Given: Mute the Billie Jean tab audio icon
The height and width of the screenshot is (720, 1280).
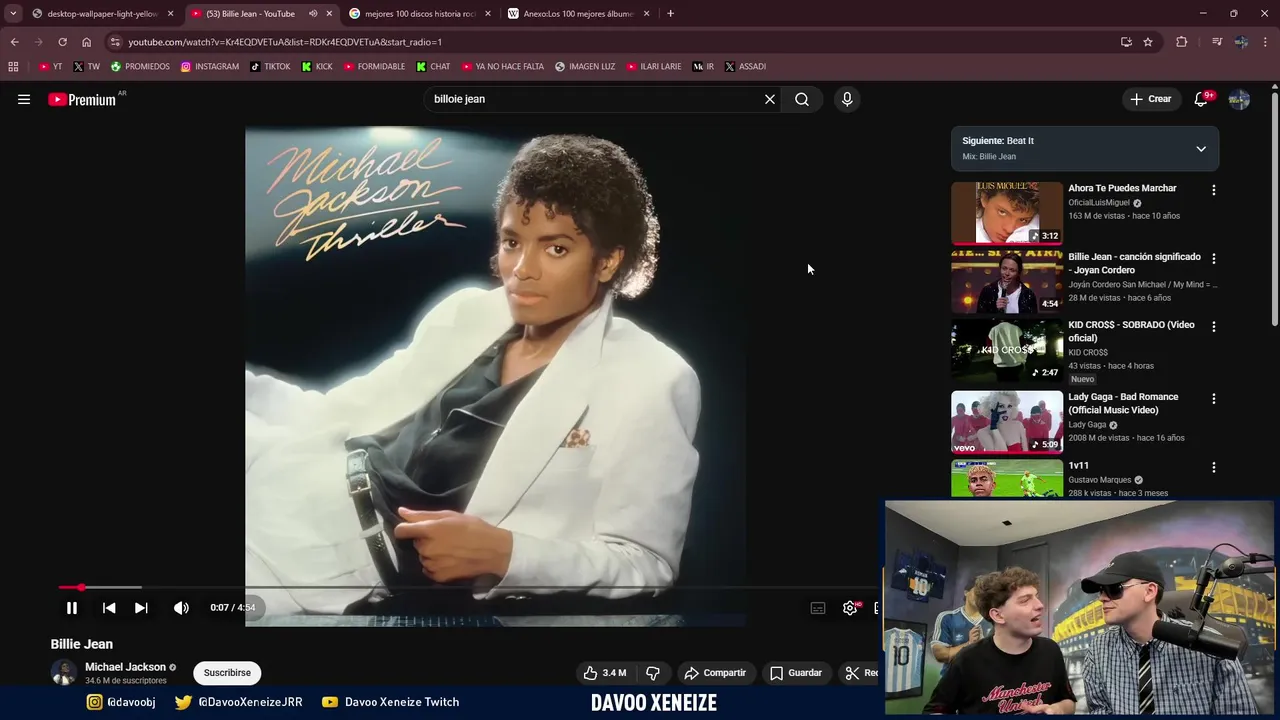Looking at the screenshot, I should (x=313, y=14).
